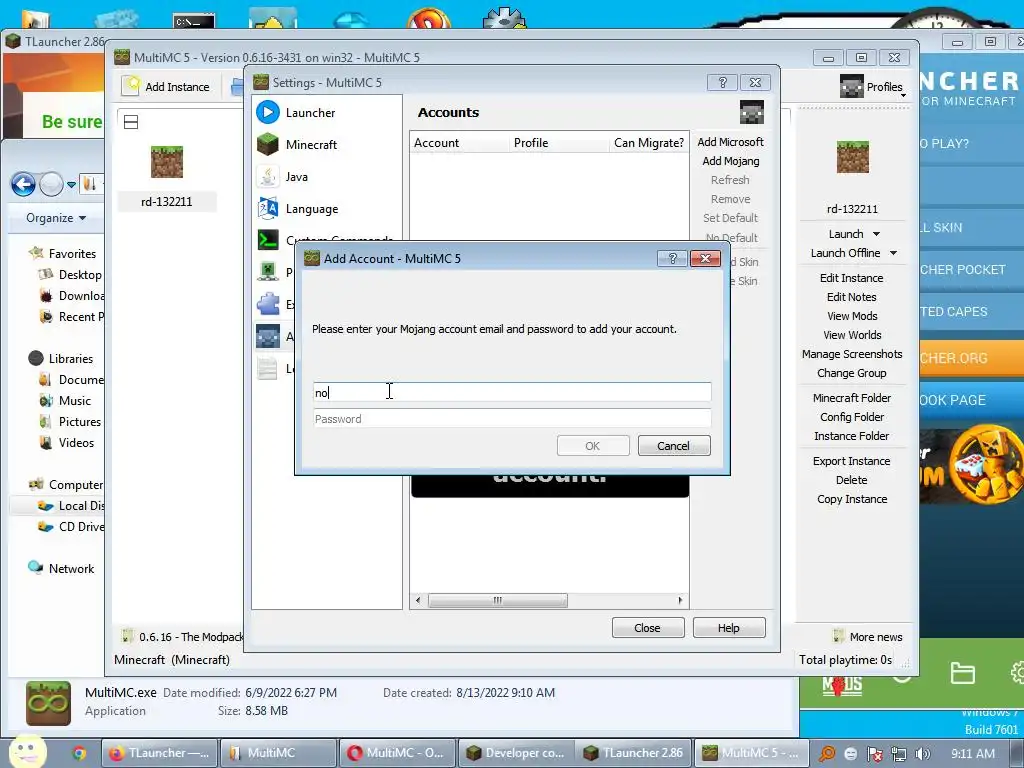Select Videos library in Explorer

tap(67, 442)
